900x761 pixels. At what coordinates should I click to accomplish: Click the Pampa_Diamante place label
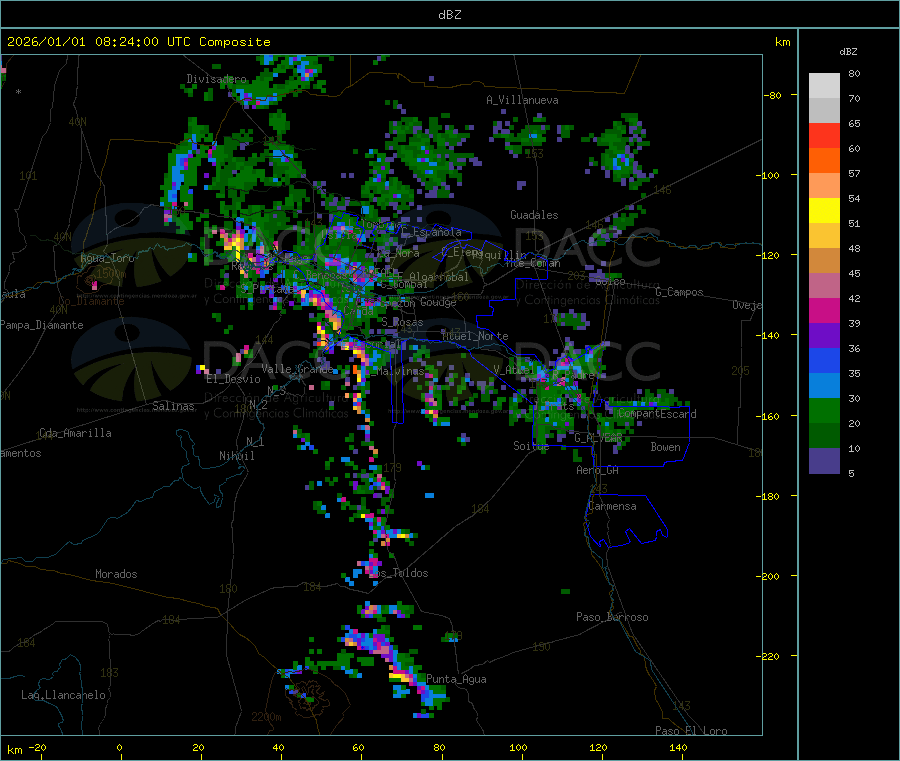click(42, 325)
